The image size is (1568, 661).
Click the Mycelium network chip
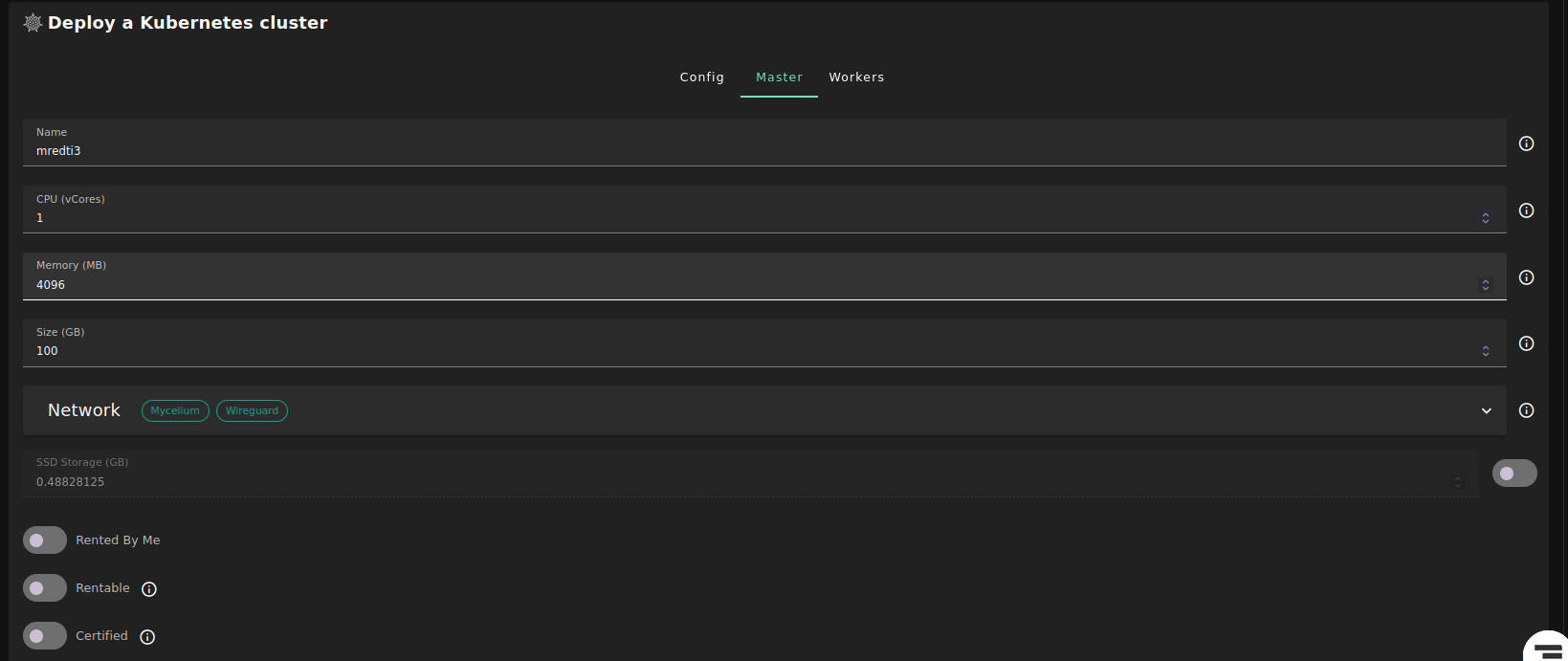[175, 410]
